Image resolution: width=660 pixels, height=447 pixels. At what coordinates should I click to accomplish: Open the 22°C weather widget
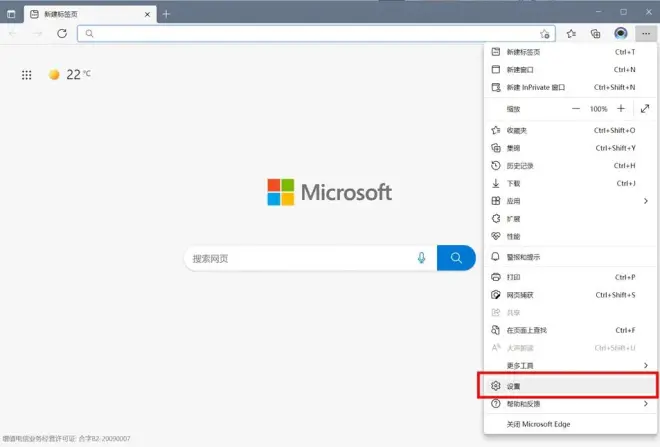pos(69,74)
